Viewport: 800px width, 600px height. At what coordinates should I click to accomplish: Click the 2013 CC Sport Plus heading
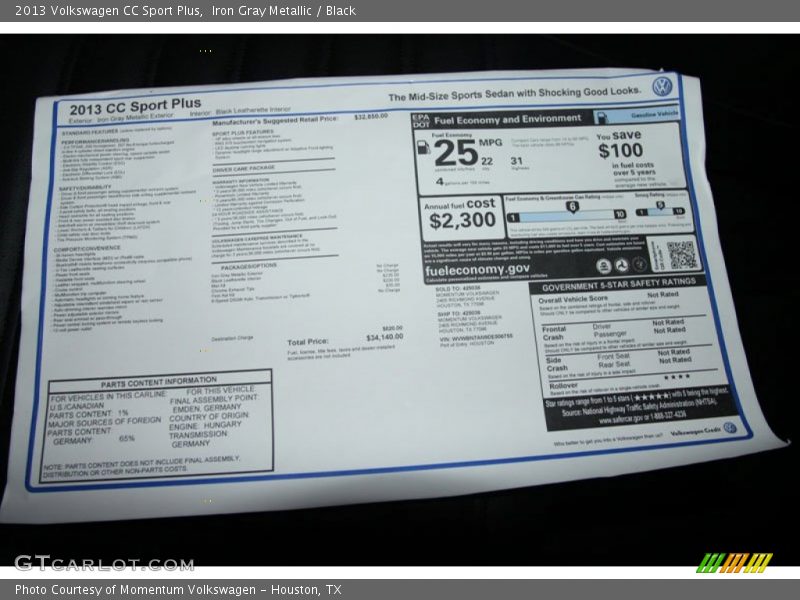click(134, 107)
